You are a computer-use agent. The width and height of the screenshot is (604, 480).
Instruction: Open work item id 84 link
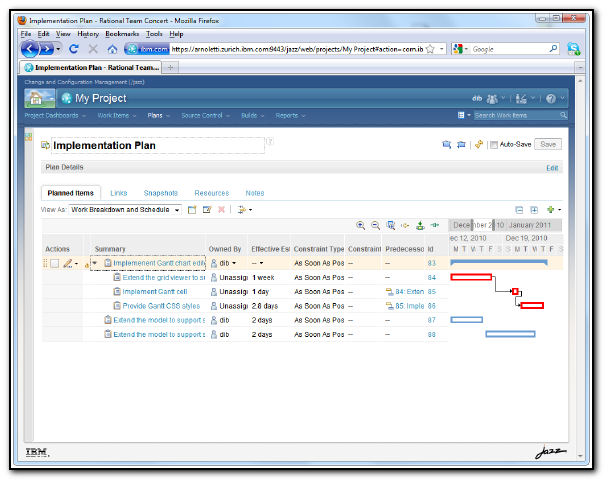[431, 277]
